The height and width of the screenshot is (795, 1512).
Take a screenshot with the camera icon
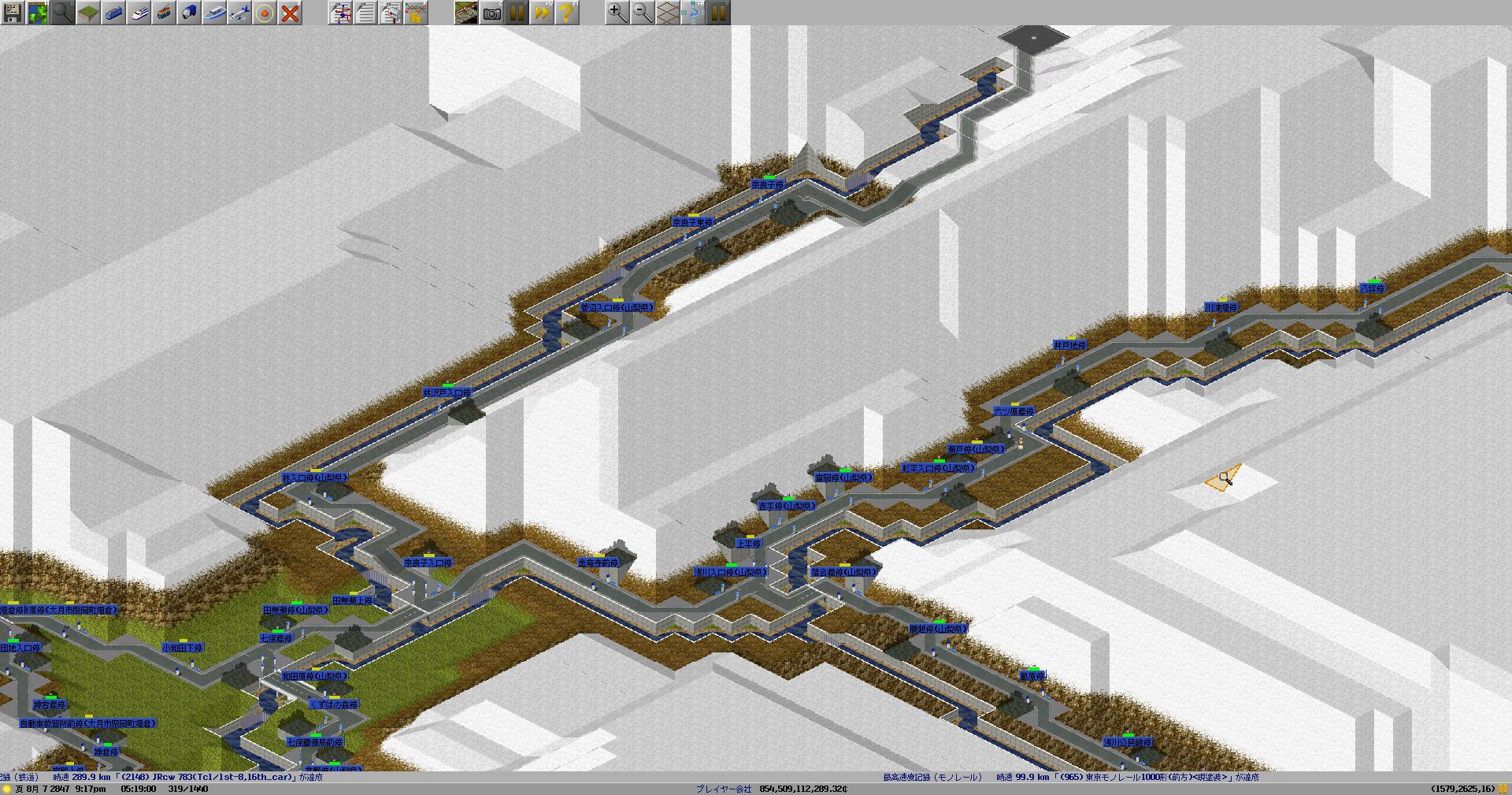tap(491, 13)
